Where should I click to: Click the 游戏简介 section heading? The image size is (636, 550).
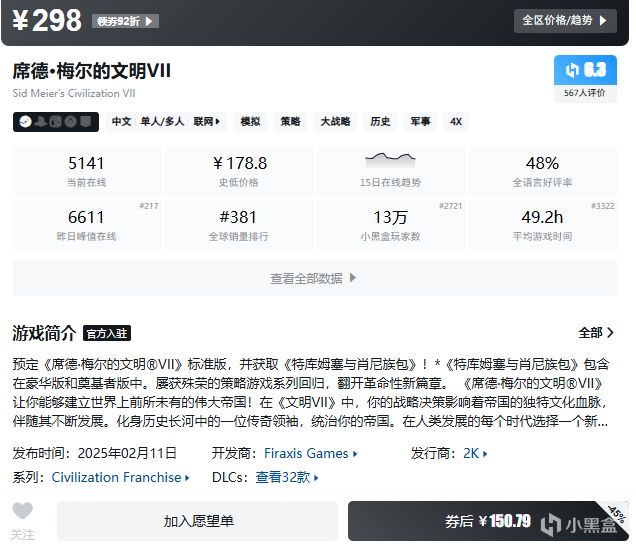point(44,333)
